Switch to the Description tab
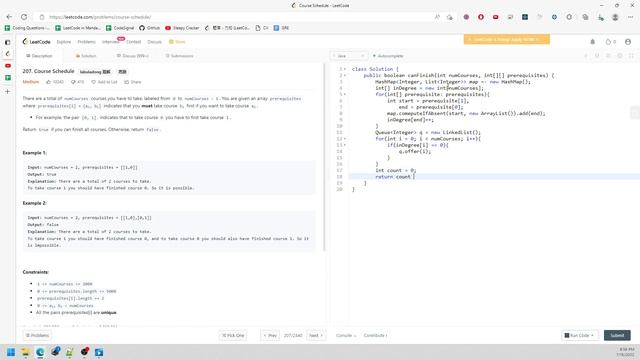This screenshot has height=360, width=640. tap(39, 56)
